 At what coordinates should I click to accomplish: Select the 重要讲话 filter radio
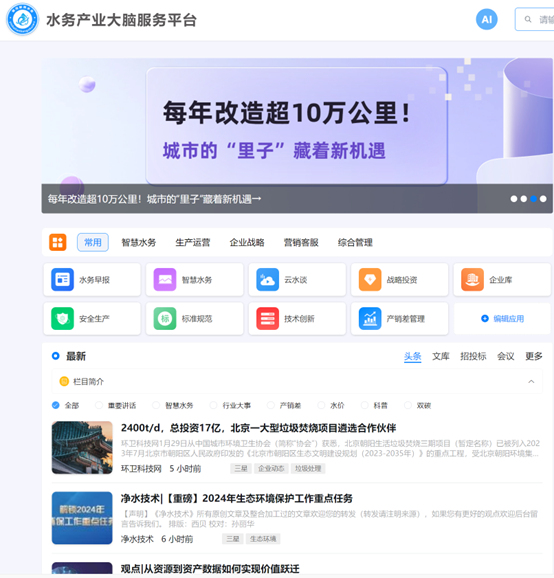(99, 405)
